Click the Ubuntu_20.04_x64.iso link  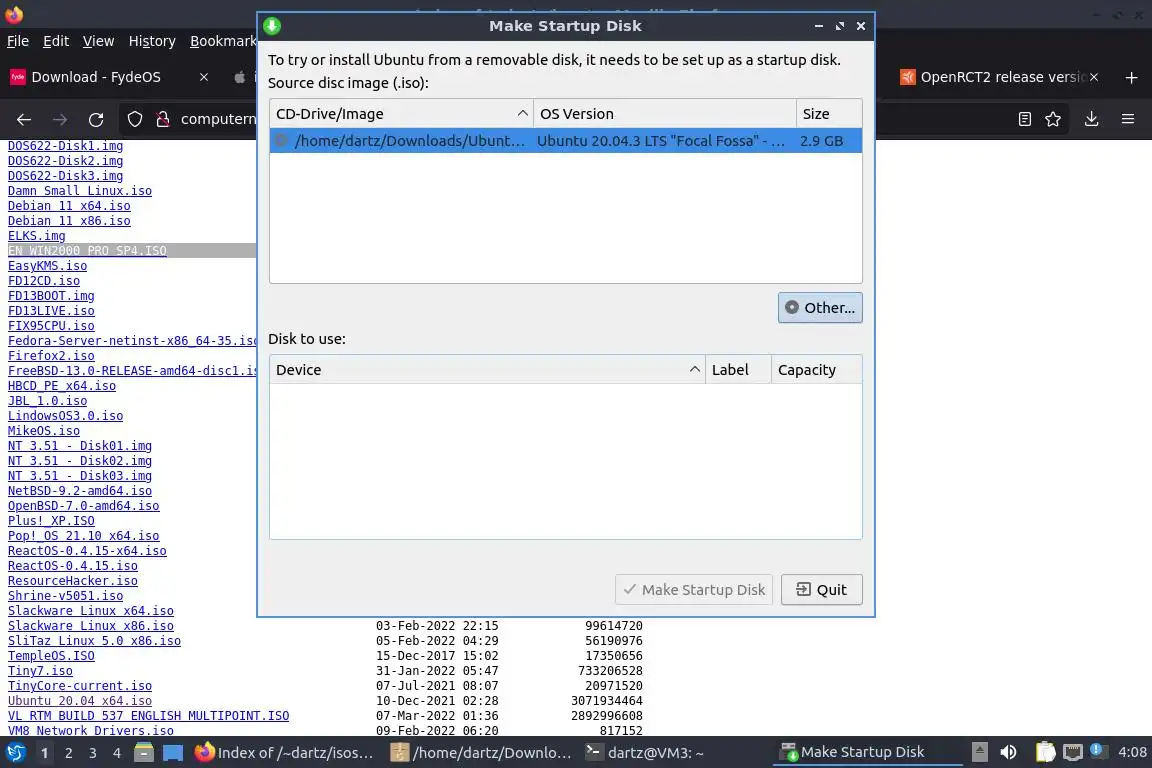coord(80,701)
